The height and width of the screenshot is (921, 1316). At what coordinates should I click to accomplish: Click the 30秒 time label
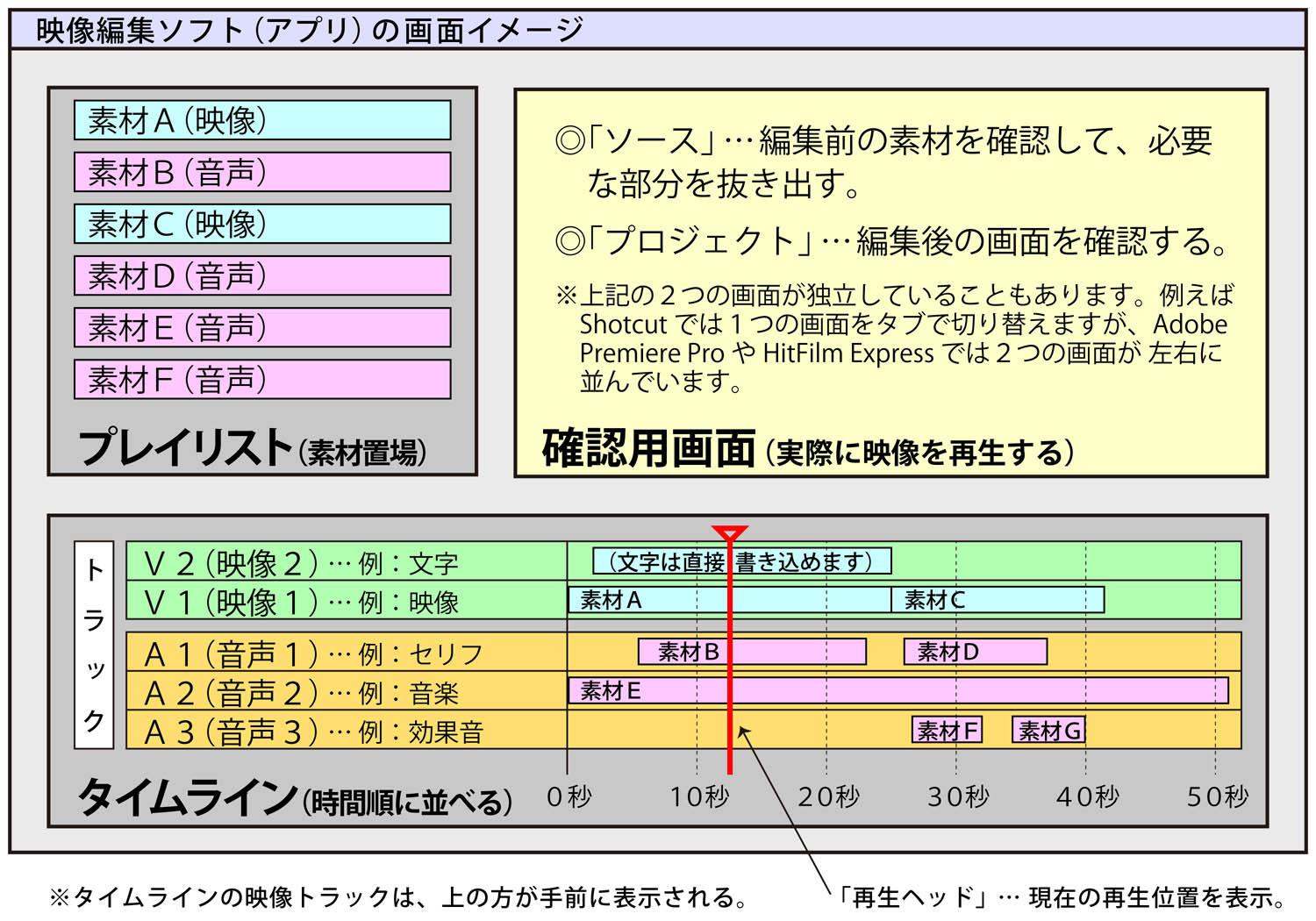pyautogui.click(x=958, y=796)
